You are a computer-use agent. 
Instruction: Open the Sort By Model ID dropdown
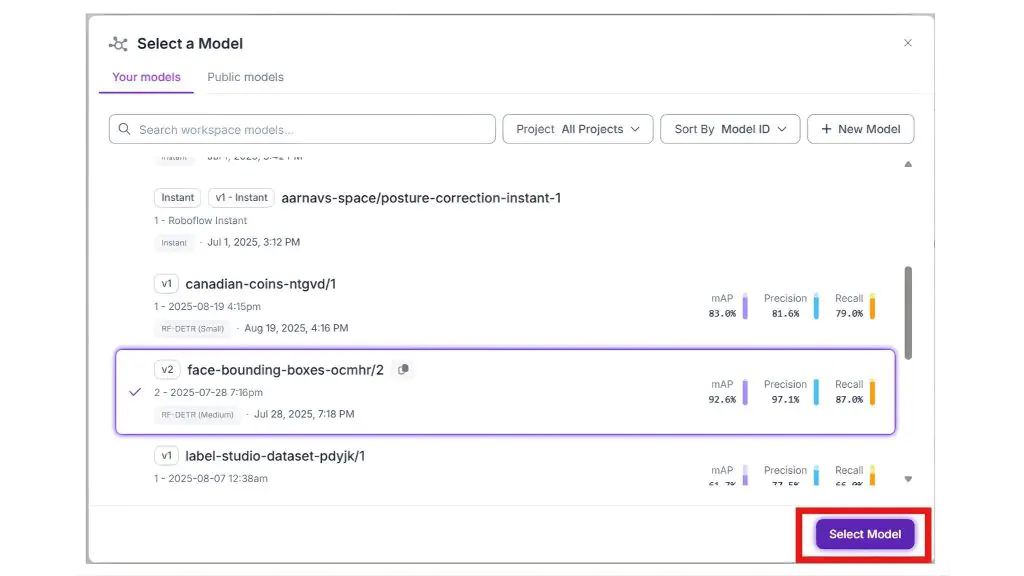click(x=730, y=129)
